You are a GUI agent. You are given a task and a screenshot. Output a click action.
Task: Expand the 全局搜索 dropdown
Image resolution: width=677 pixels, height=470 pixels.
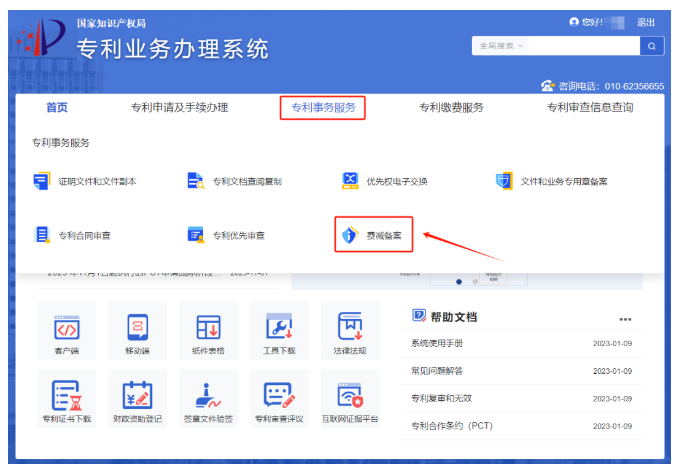(x=501, y=46)
